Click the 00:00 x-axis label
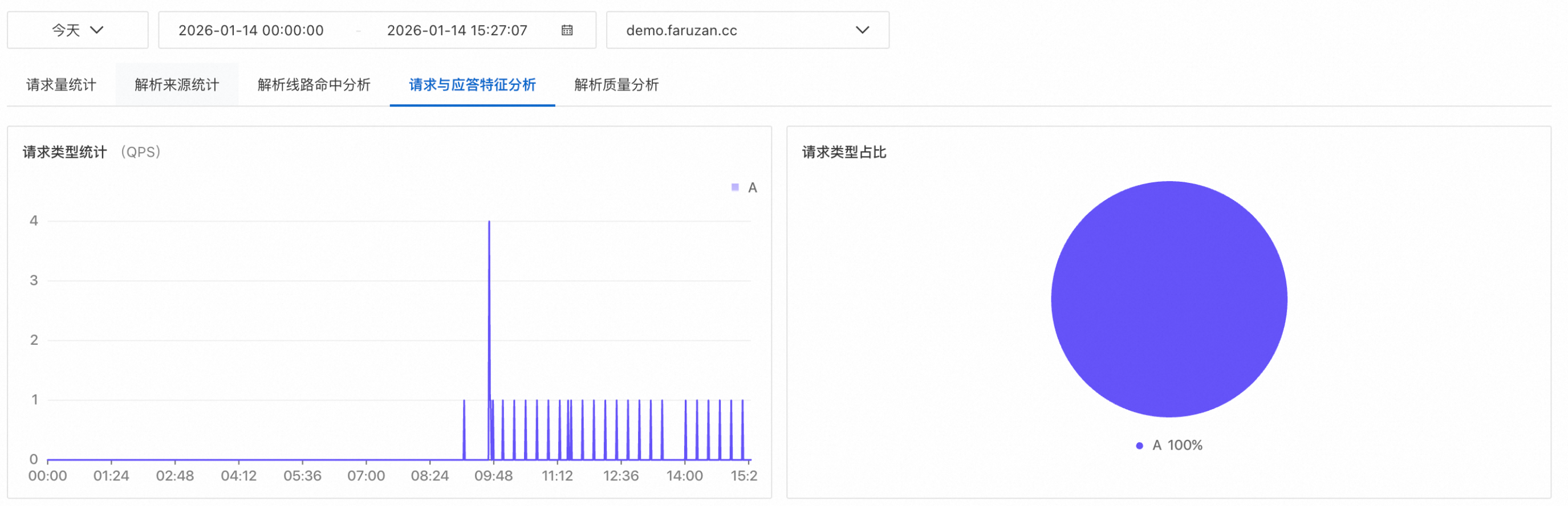This screenshot has height=506, width=1568. tap(47, 476)
